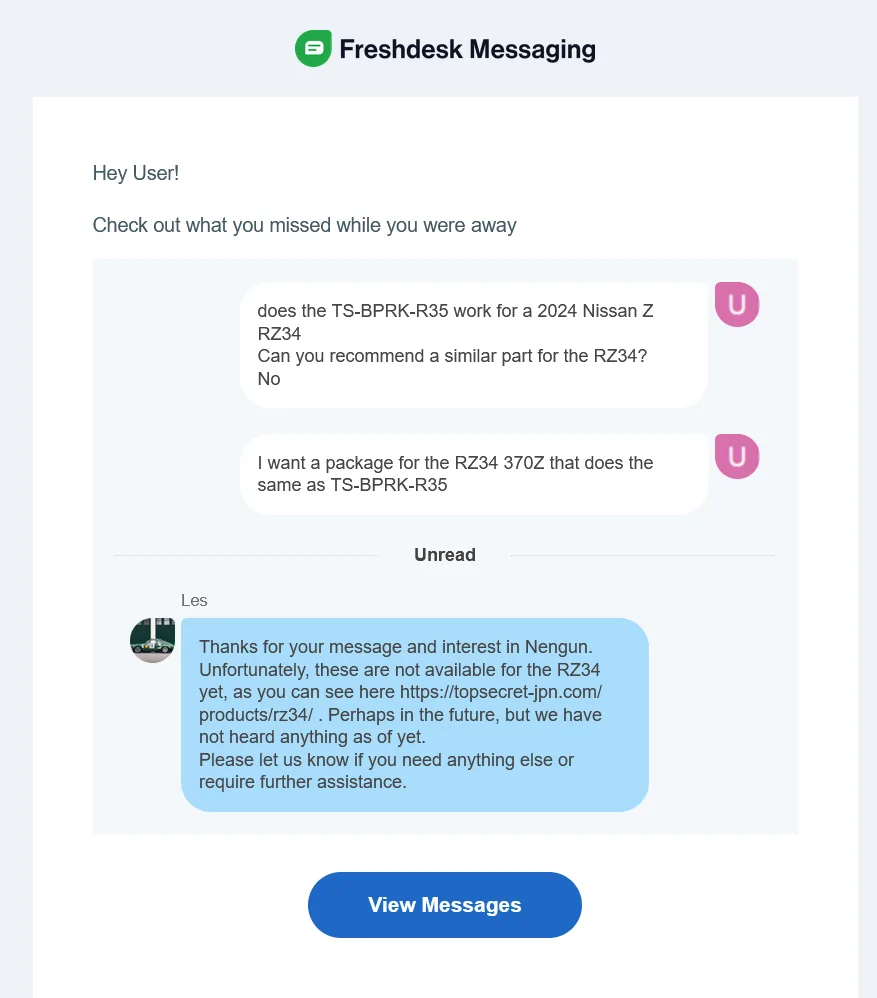Click 'not heard anything as of yet' line

312,737
